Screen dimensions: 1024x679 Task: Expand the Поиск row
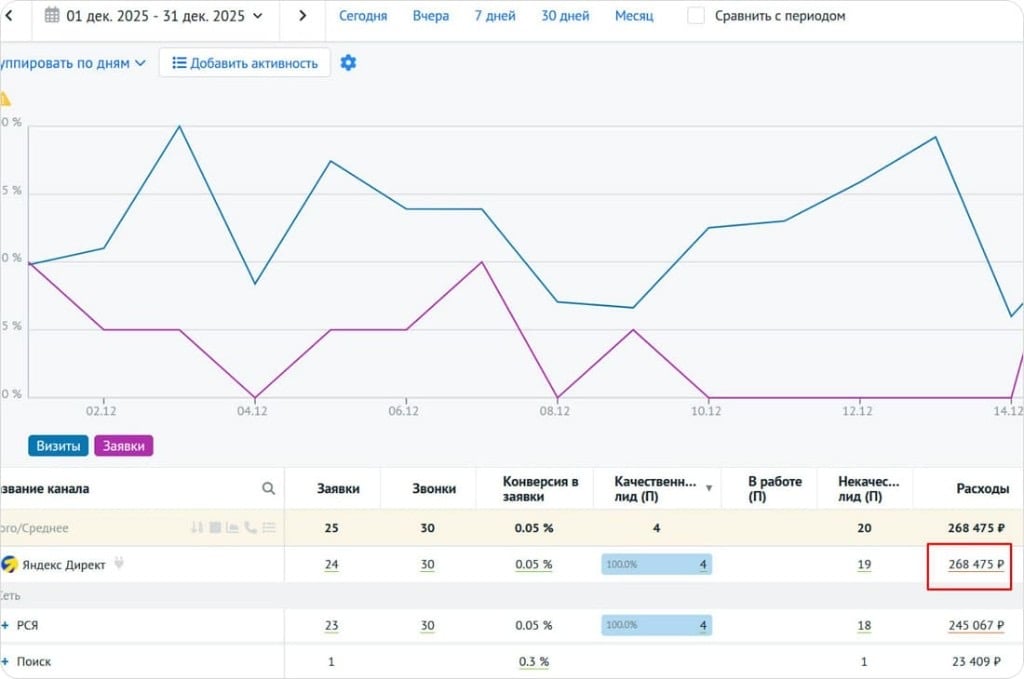pos(5,661)
